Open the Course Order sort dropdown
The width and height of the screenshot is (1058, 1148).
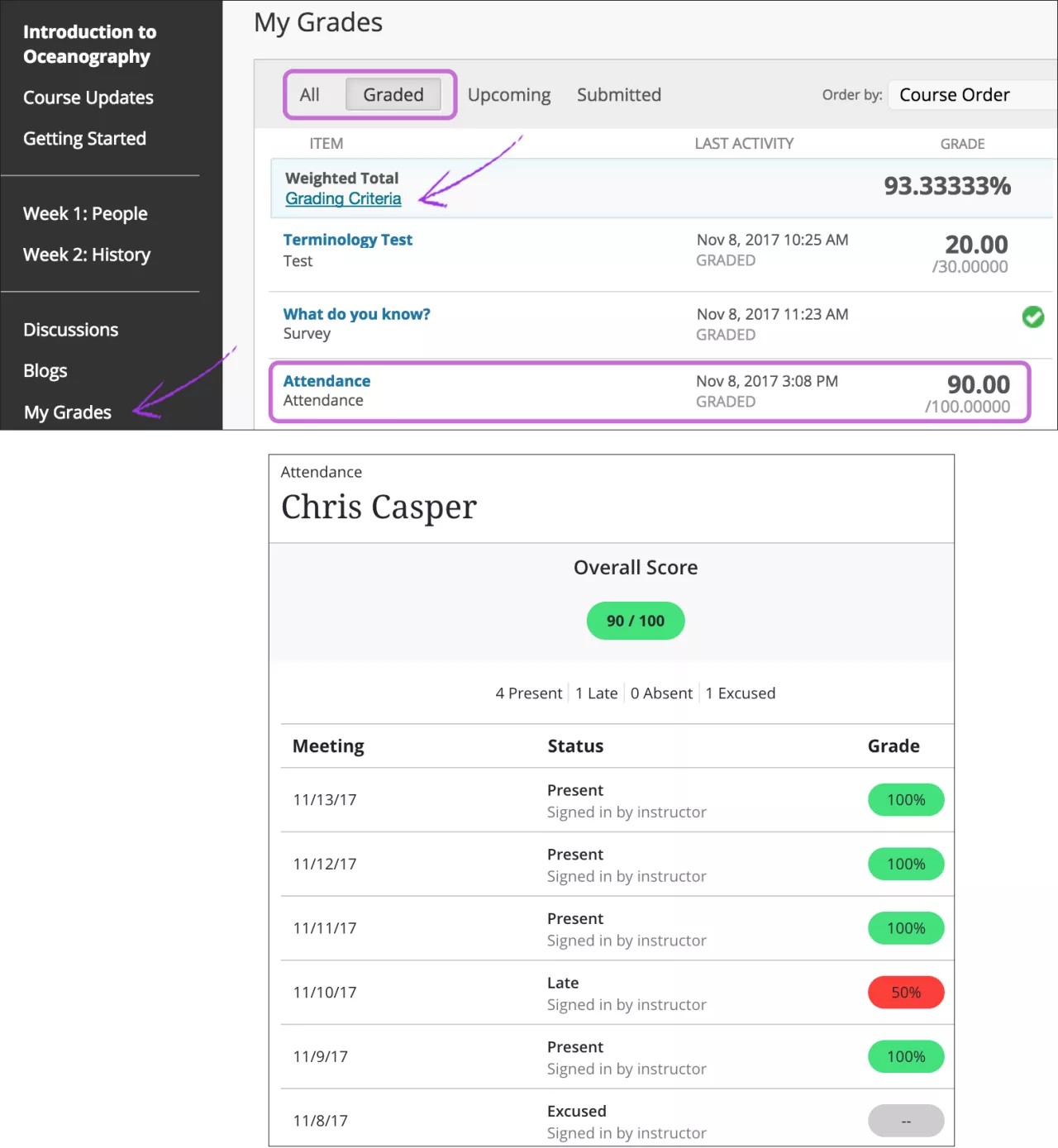967,95
